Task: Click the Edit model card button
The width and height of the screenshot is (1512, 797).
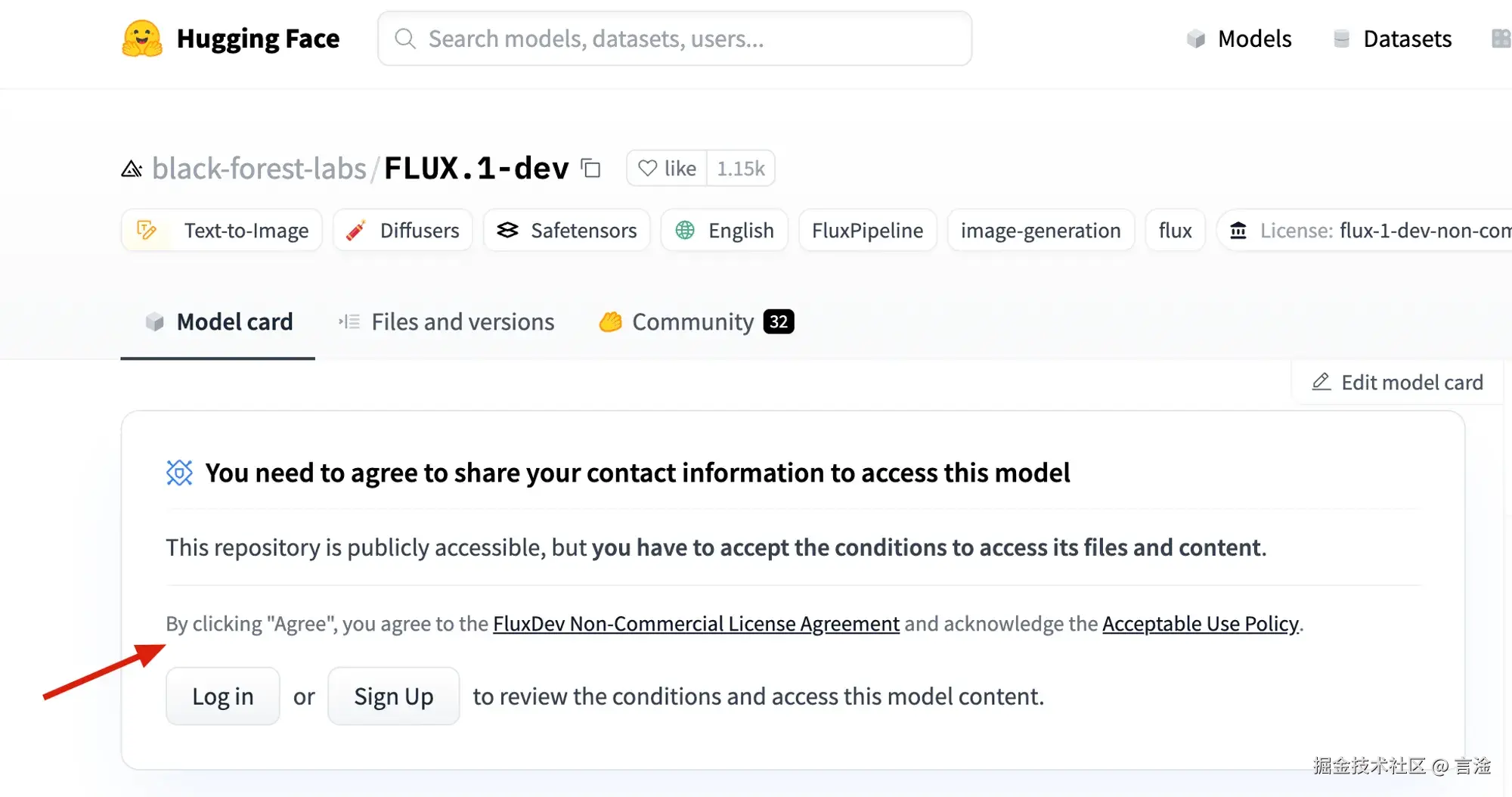Action: click(1398, 383)
